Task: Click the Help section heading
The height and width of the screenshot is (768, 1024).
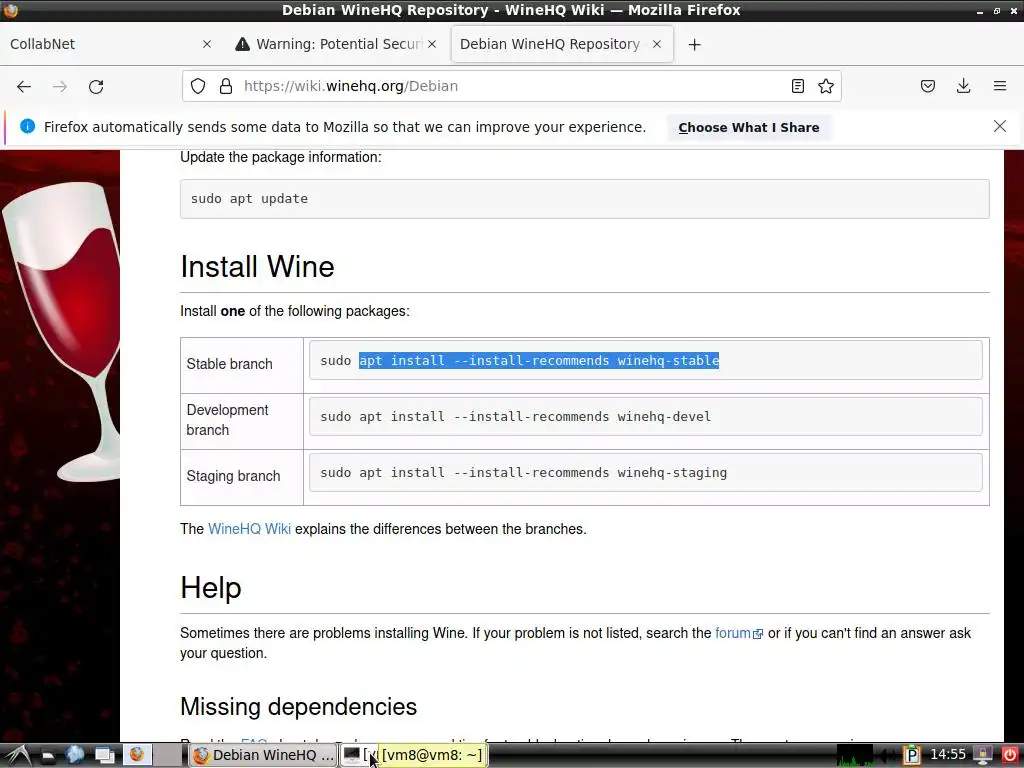Action: [x=210, y=587]
